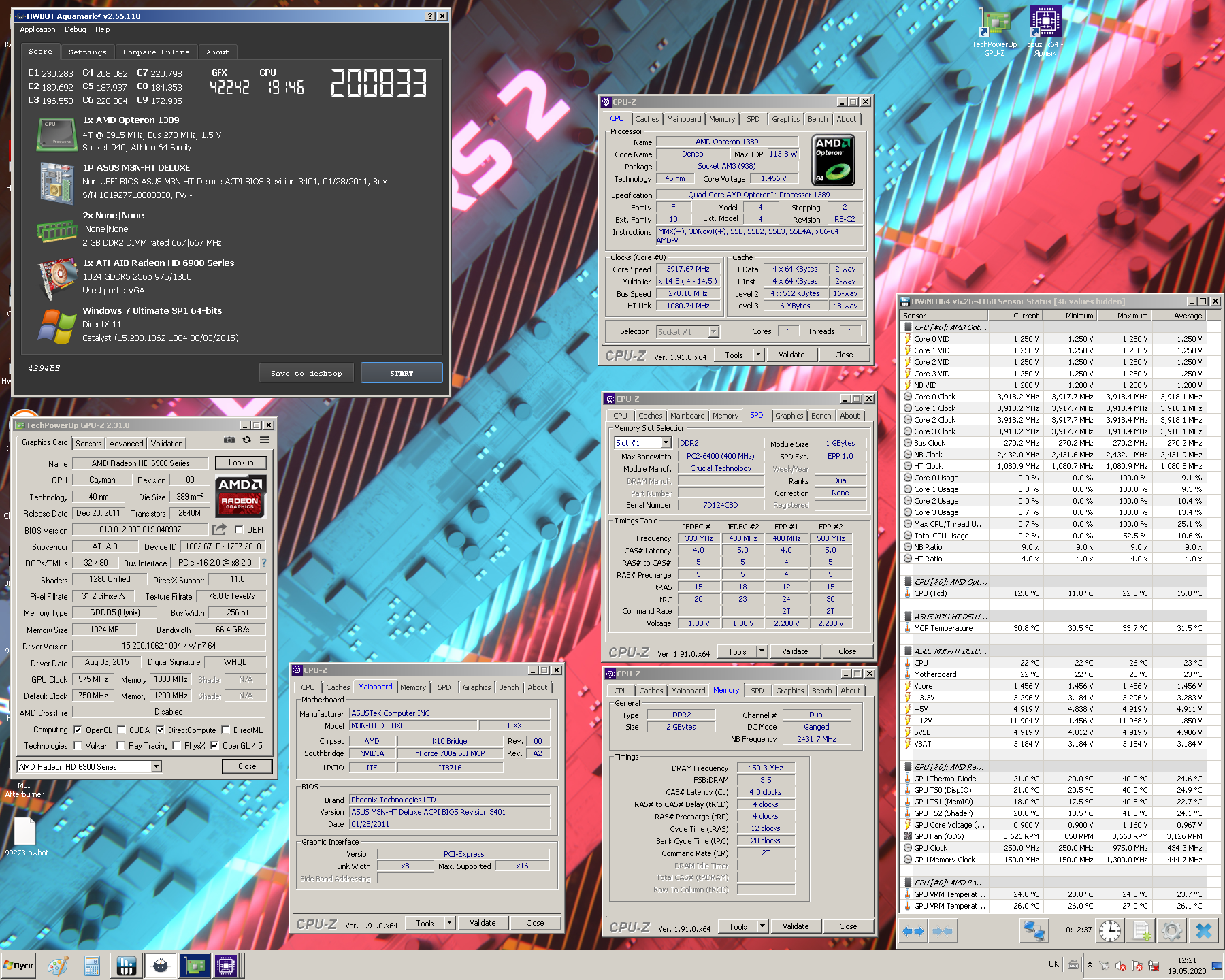Open the Application menu in Aquamark
1225x980 pixels.
pos(37,29)
